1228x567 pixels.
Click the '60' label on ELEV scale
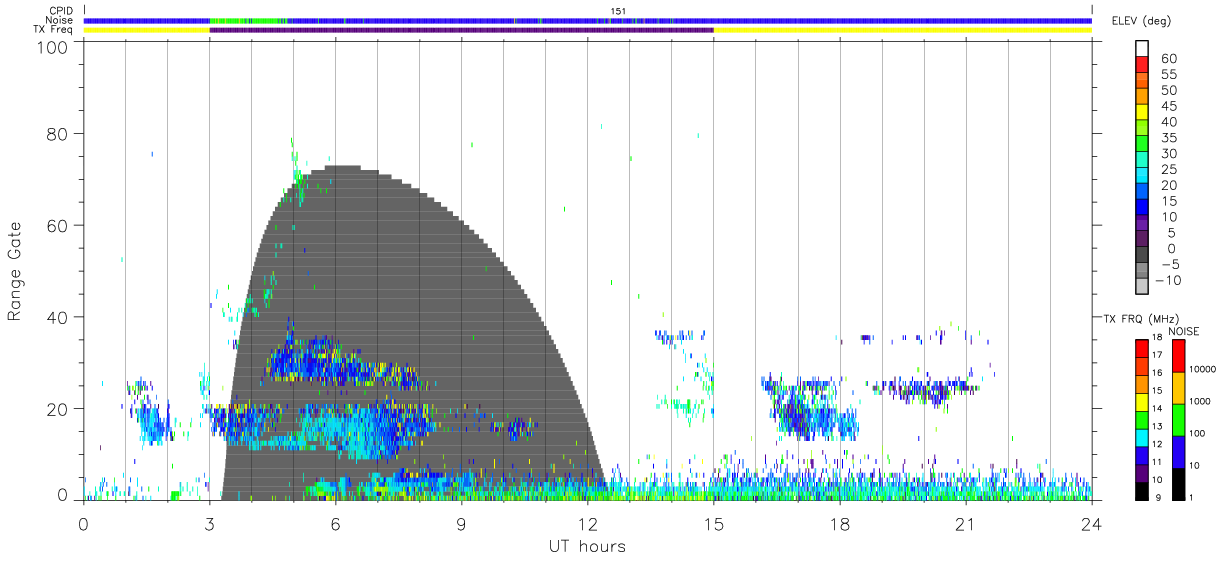(1168, 59)
